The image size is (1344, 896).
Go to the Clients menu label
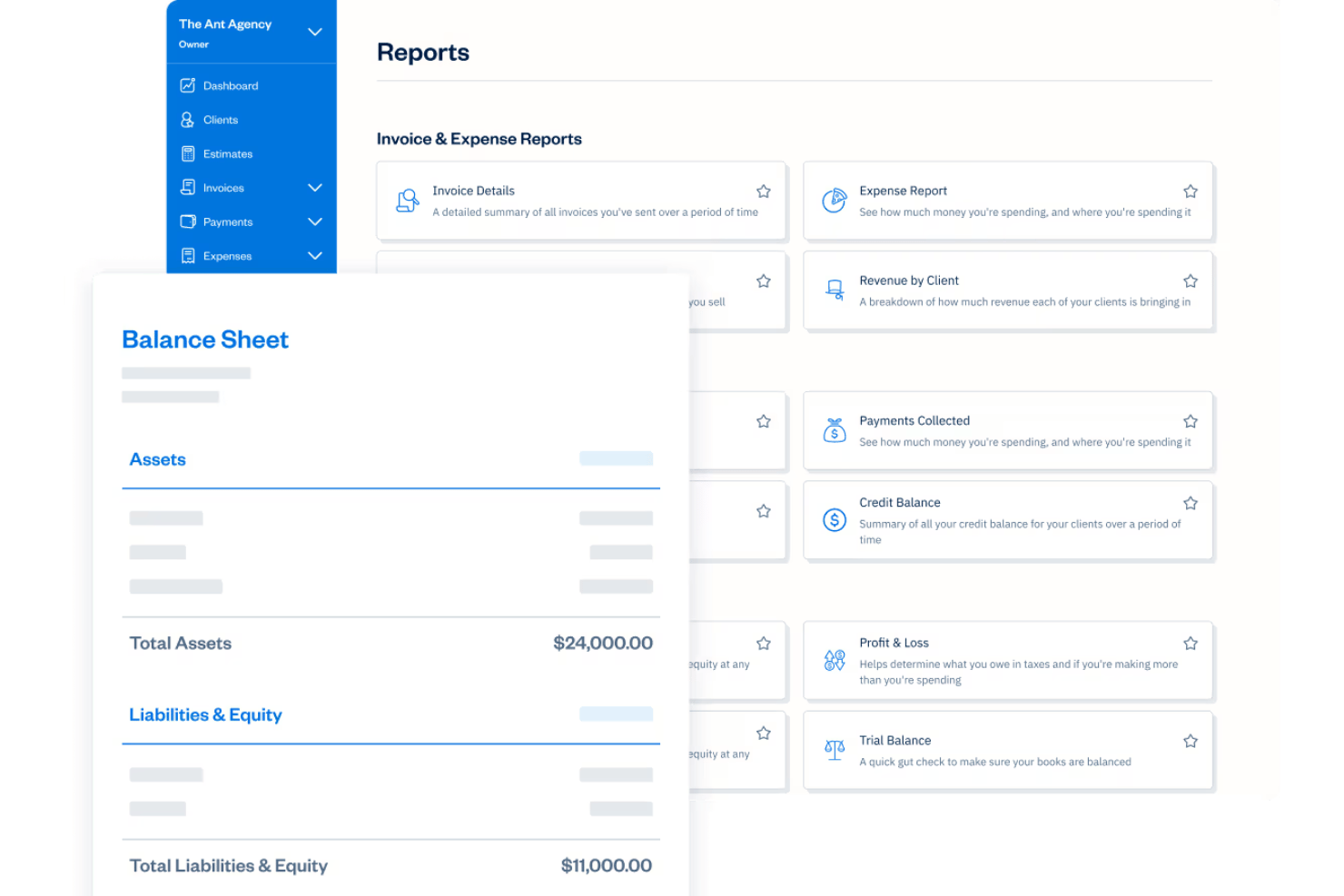[x=221, y=120]
